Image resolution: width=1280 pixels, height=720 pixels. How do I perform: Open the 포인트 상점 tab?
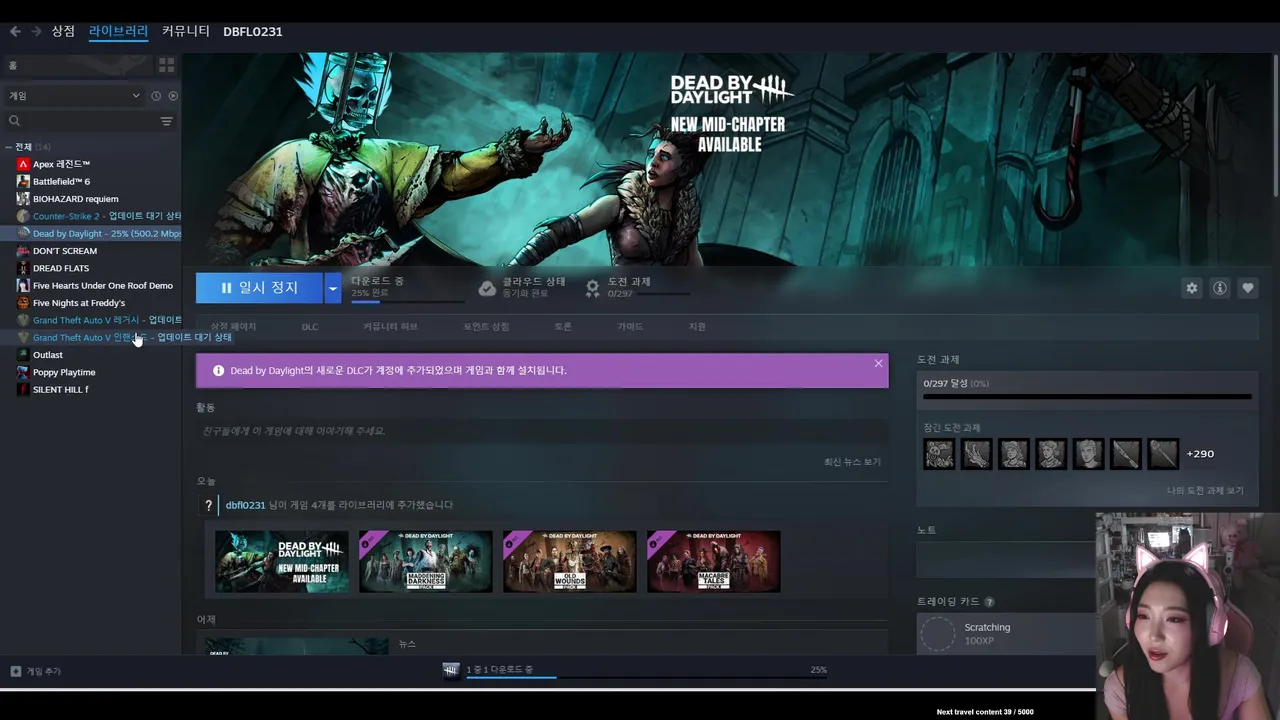[486, 327]
